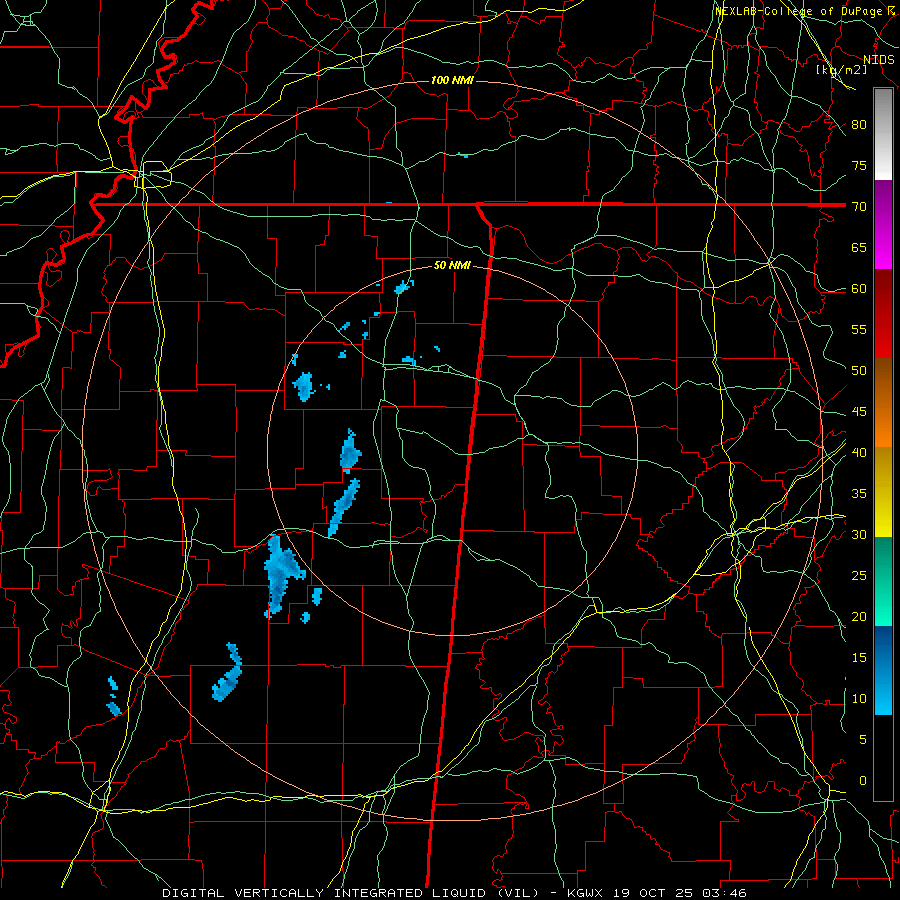Viewport: 900px width, 900px height.
Task: Click the NIDS label above the scale
Action: click(x=879, y=59)
